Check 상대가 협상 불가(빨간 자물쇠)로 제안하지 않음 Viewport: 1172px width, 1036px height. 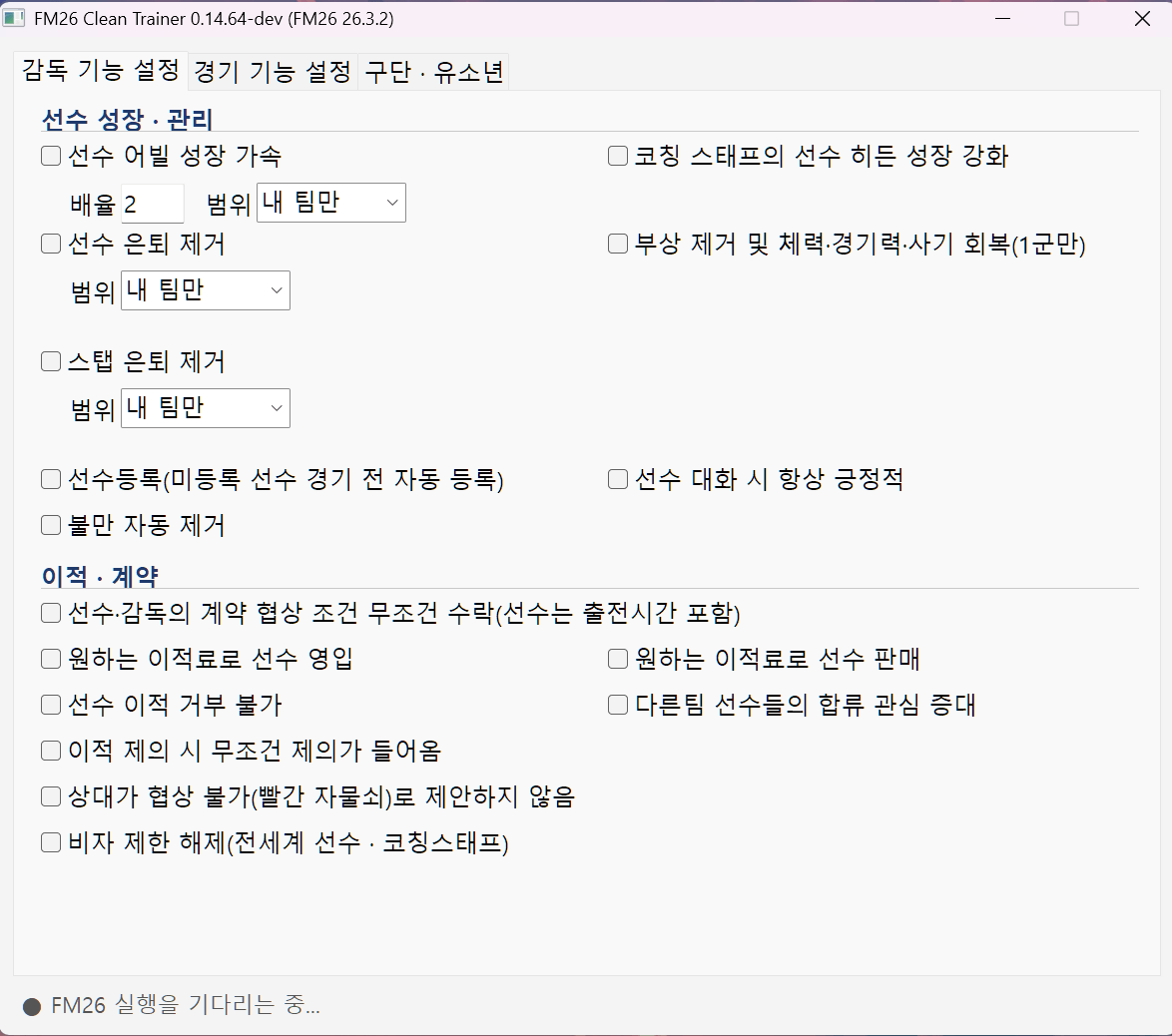pyautogui.click(x=51, y=796)
